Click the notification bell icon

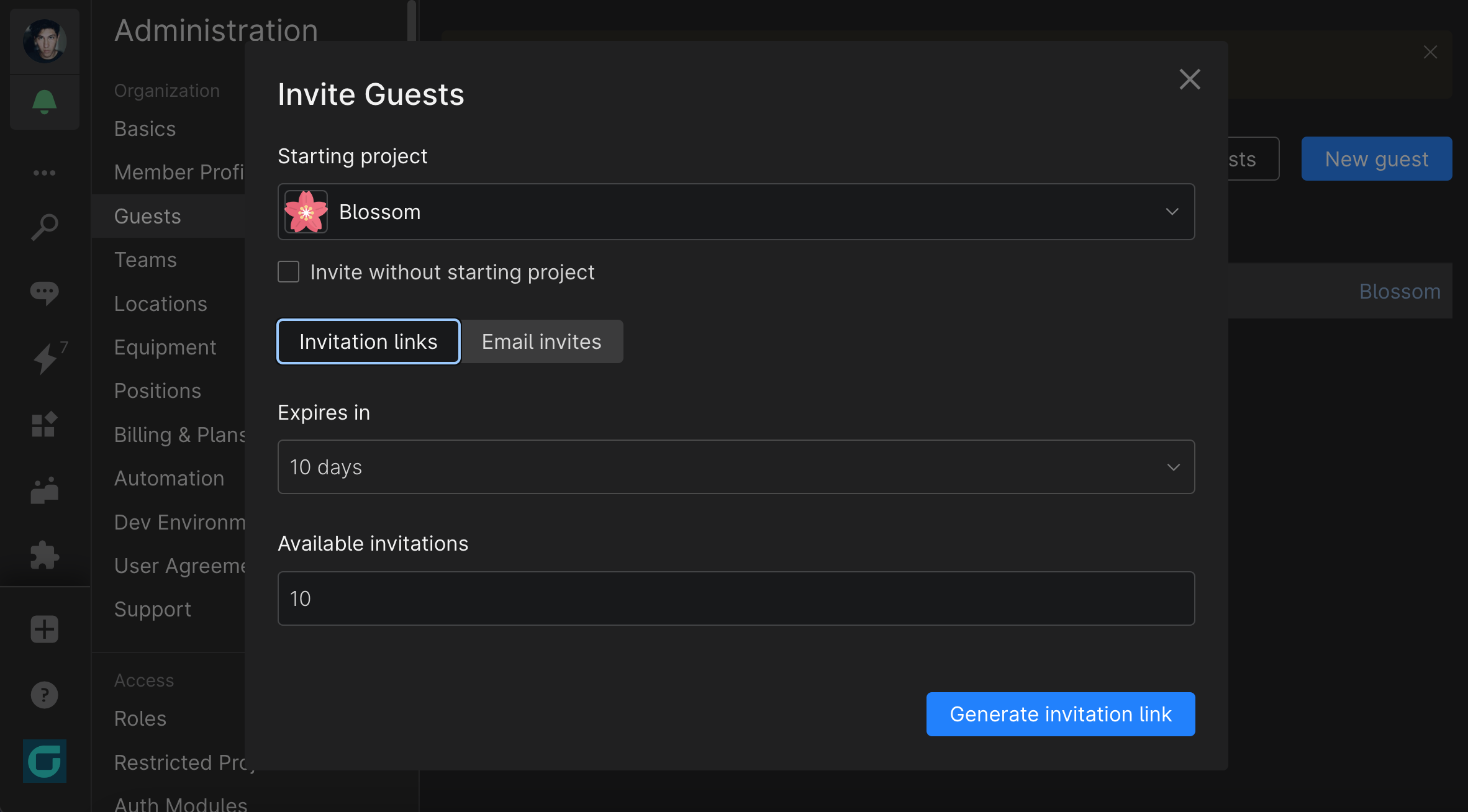(44, 102)
